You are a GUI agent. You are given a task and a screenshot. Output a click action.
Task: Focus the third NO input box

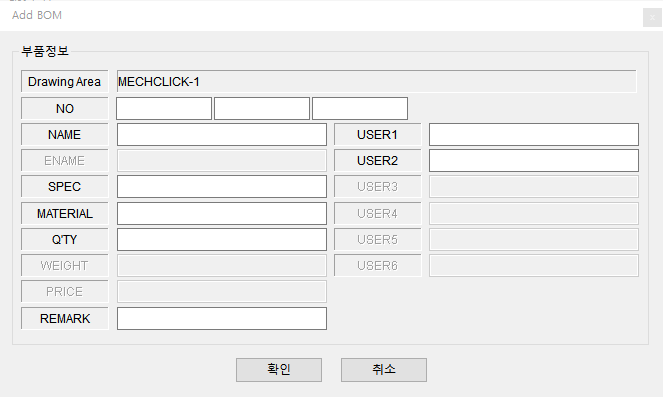point(360,109)
